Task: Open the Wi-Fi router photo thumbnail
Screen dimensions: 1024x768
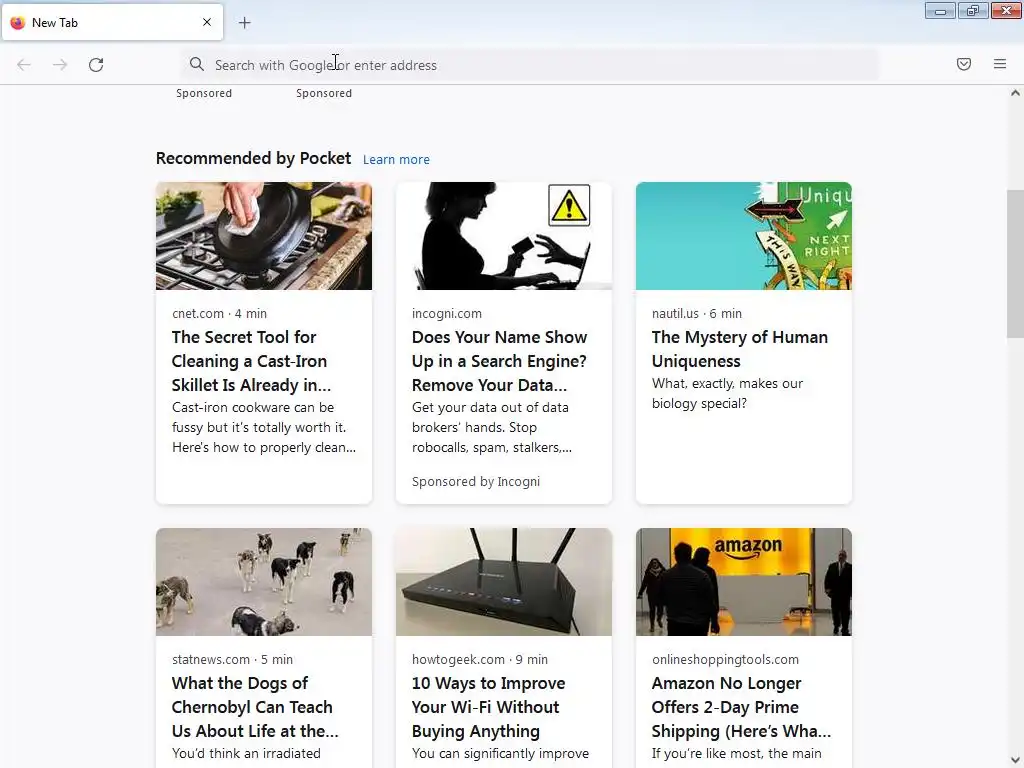Action: point(504,582)
